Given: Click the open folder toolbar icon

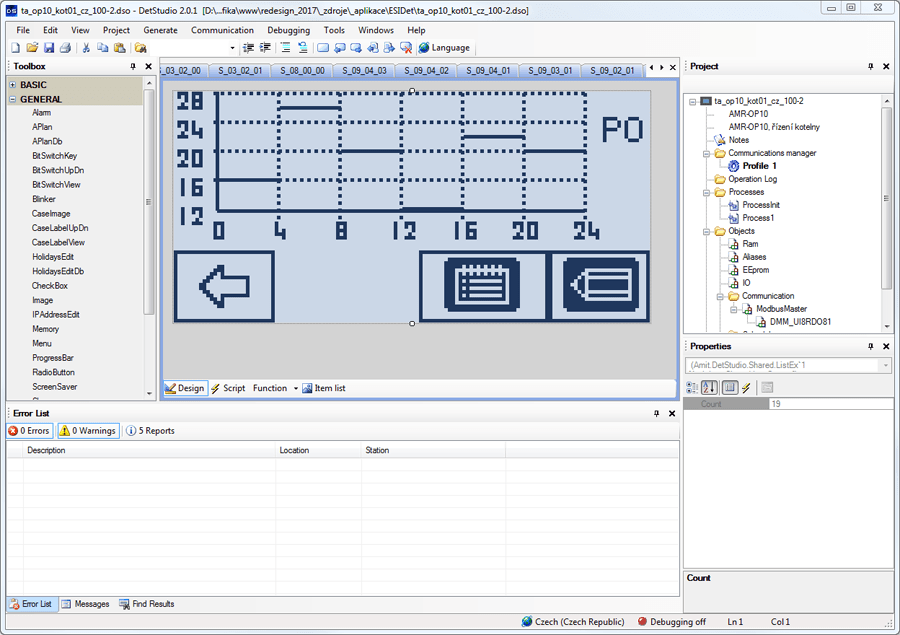Looking at the screenshot, I should coord(32,48).
